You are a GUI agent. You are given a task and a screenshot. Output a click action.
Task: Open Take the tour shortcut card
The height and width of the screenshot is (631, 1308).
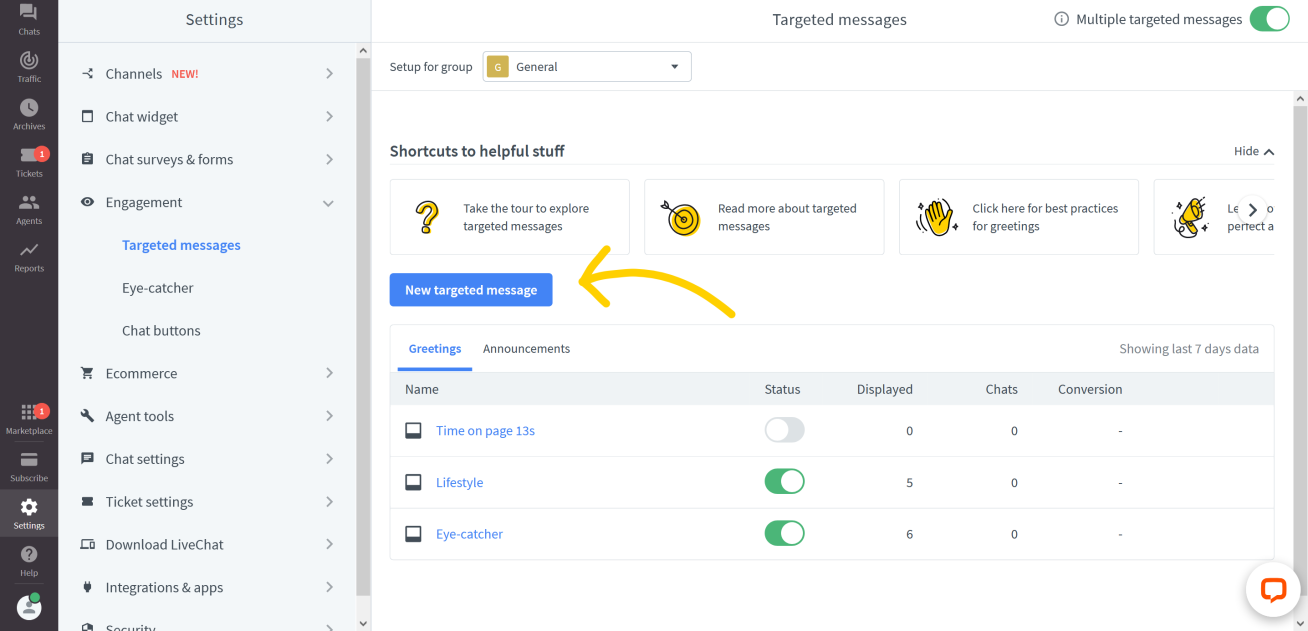tap(510, 217)
